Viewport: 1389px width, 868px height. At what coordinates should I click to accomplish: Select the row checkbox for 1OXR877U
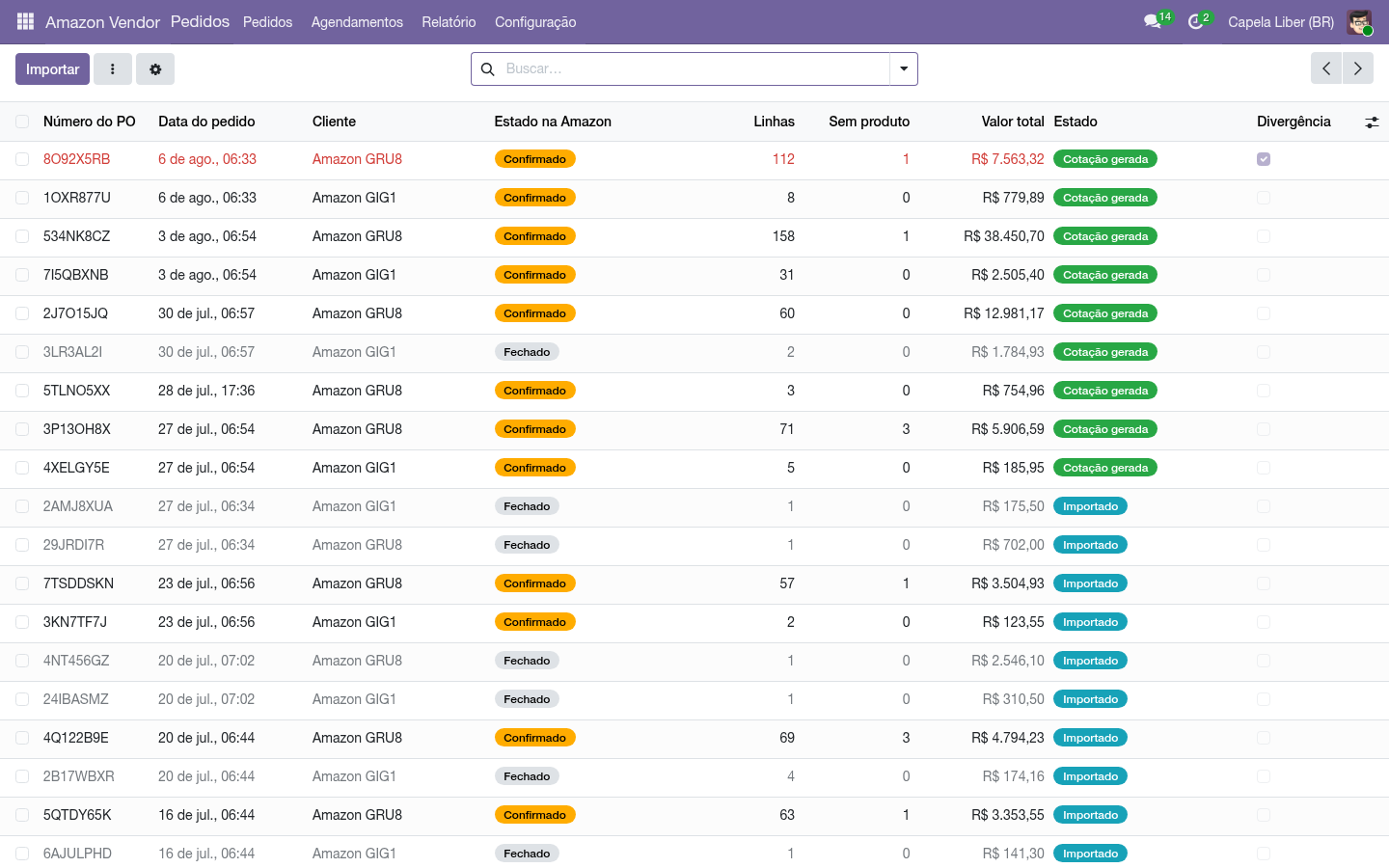click(22, 198)
